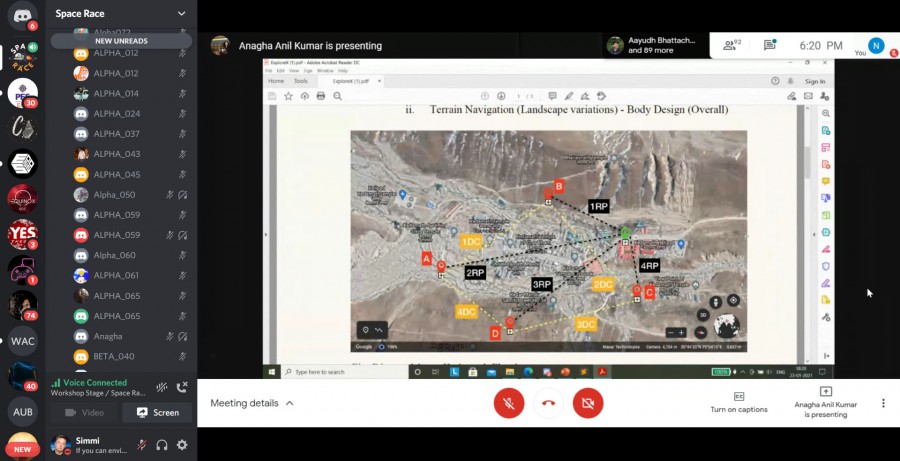Image resolution: width=900 pixels, height=461 pixels.
Task: Disconnect from the Discord voice channel
Action: [182, 387]
